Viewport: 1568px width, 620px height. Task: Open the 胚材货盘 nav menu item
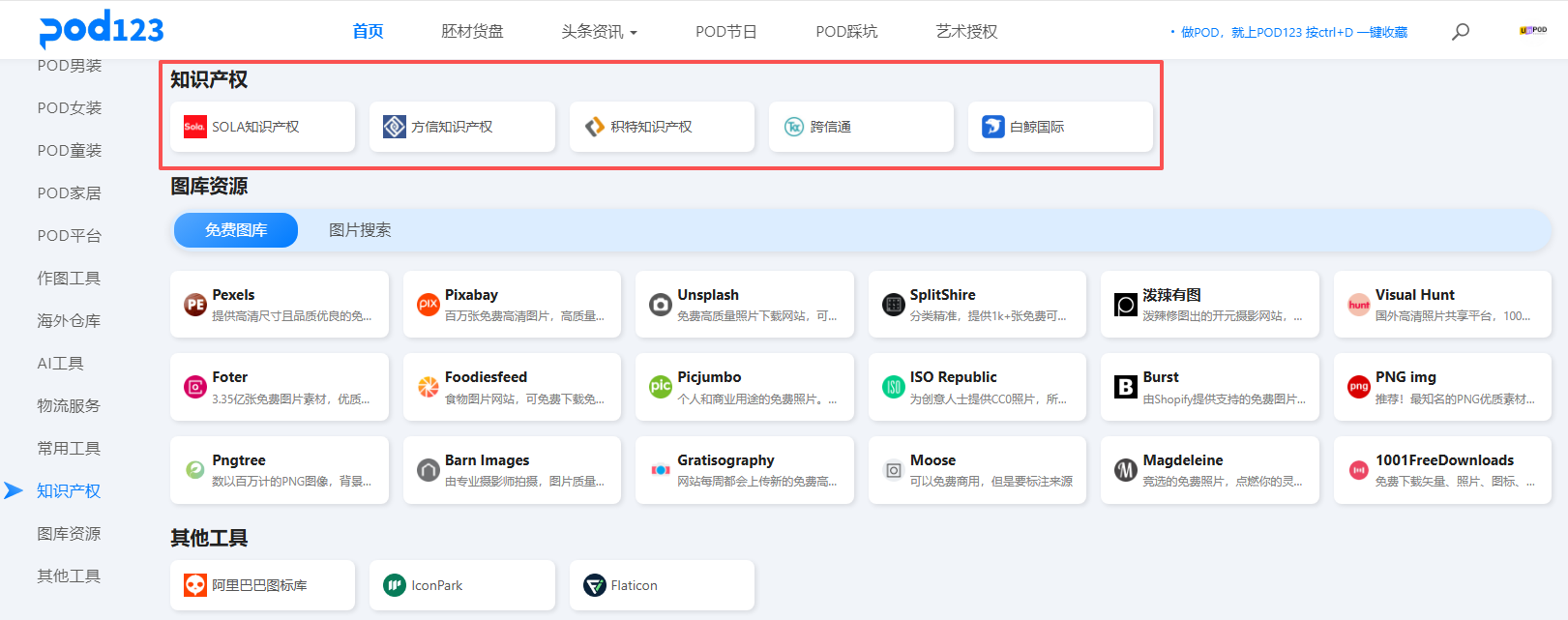pos(472,32)
